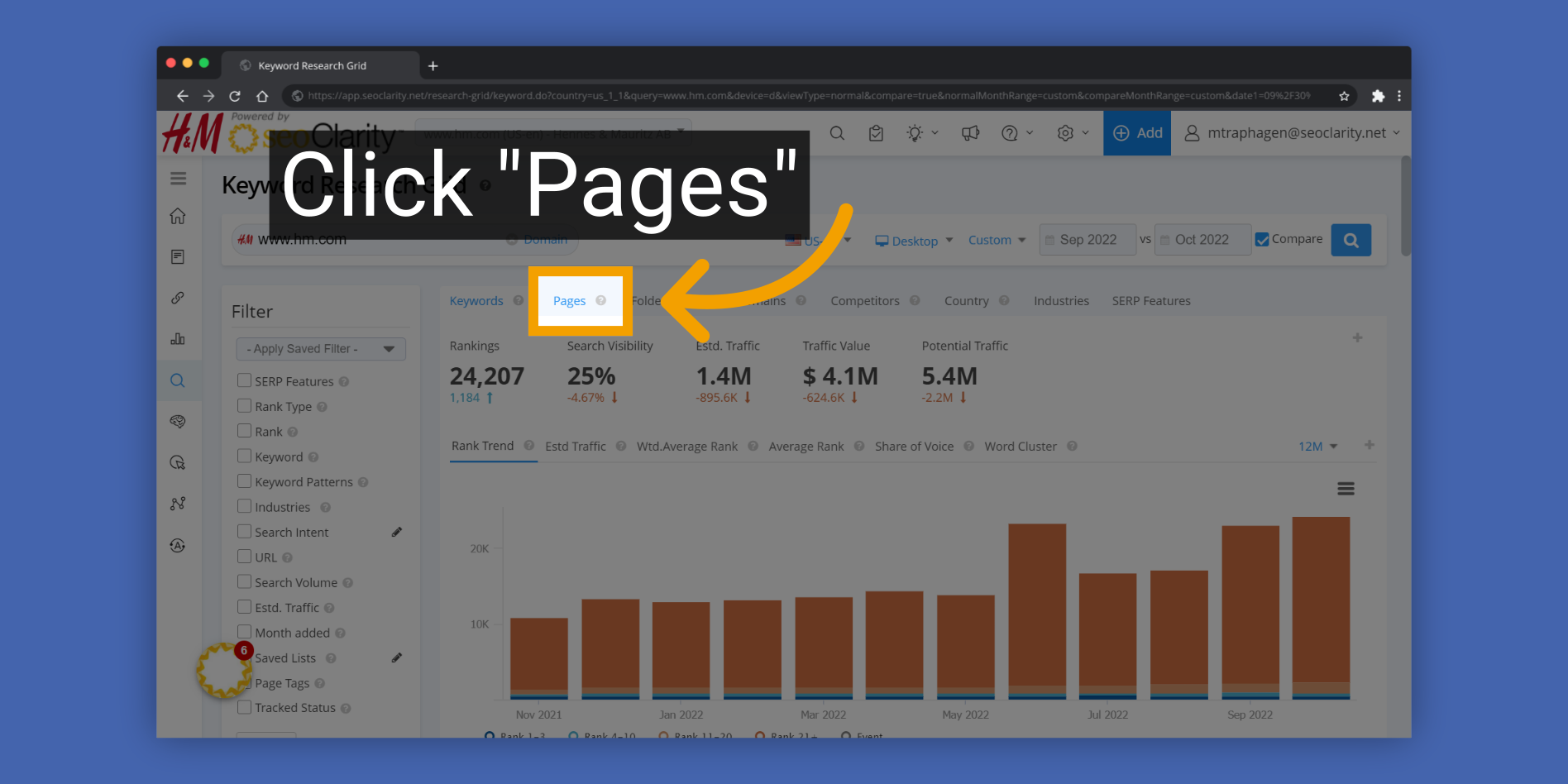Open the browser extensions puzzle icon

tap(1378, 96)
